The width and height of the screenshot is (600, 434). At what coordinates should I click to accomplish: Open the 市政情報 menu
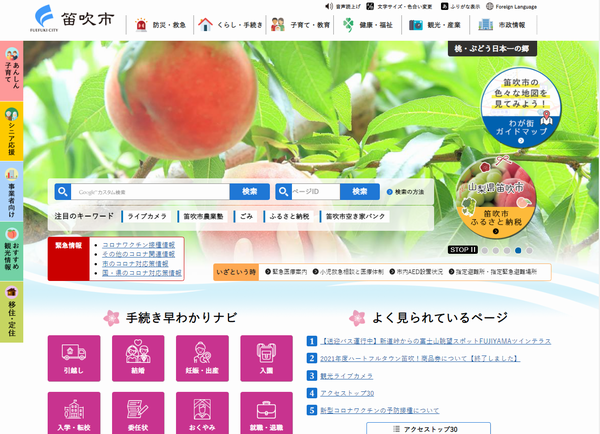tap(503, 25)
